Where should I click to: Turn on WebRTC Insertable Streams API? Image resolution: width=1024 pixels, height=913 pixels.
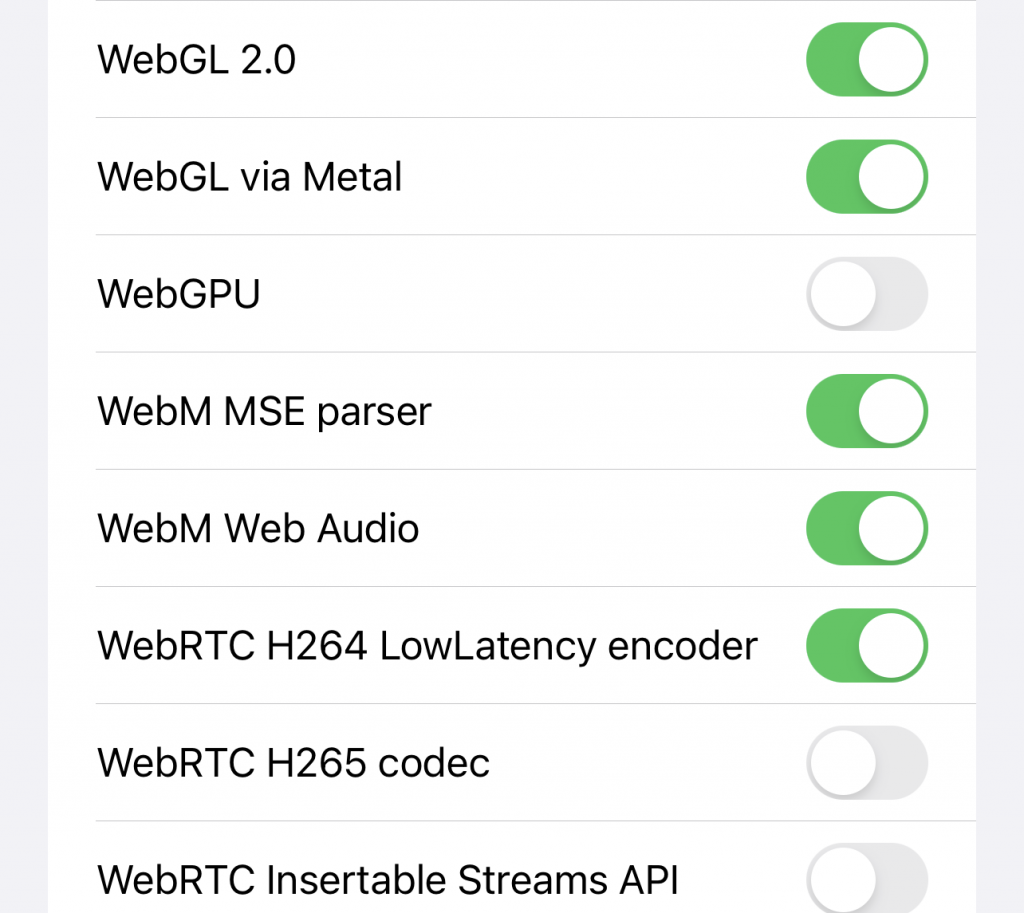[866, 877]
